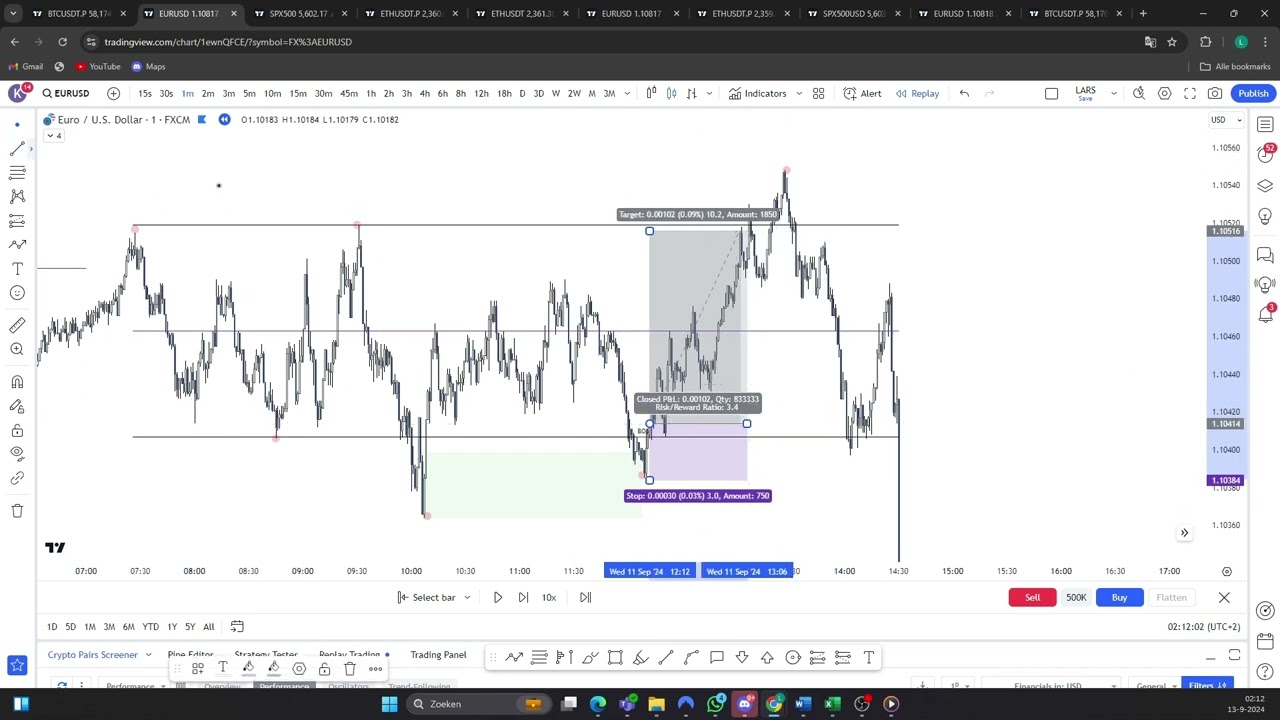Image resolution: width=1280 pixels, height=720 pixels.
Task: Click the Windows Start button
Action: 389,704
